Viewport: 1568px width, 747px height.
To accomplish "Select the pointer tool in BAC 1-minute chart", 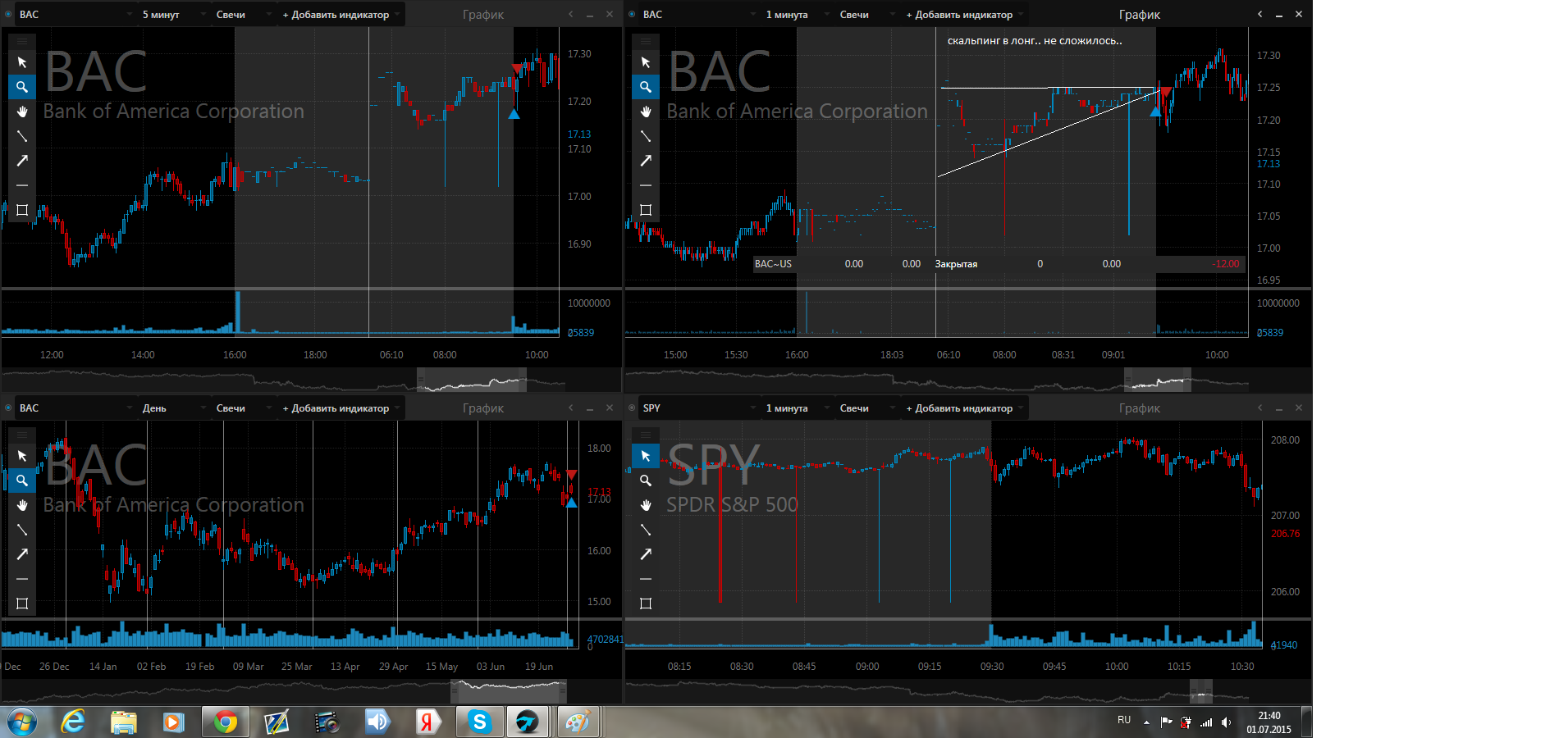I will [646, 62].
